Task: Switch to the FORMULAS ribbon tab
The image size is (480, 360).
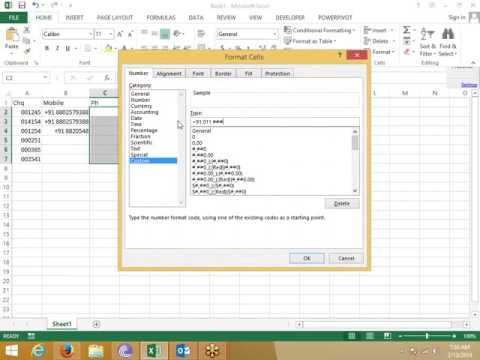Action: 161,17
